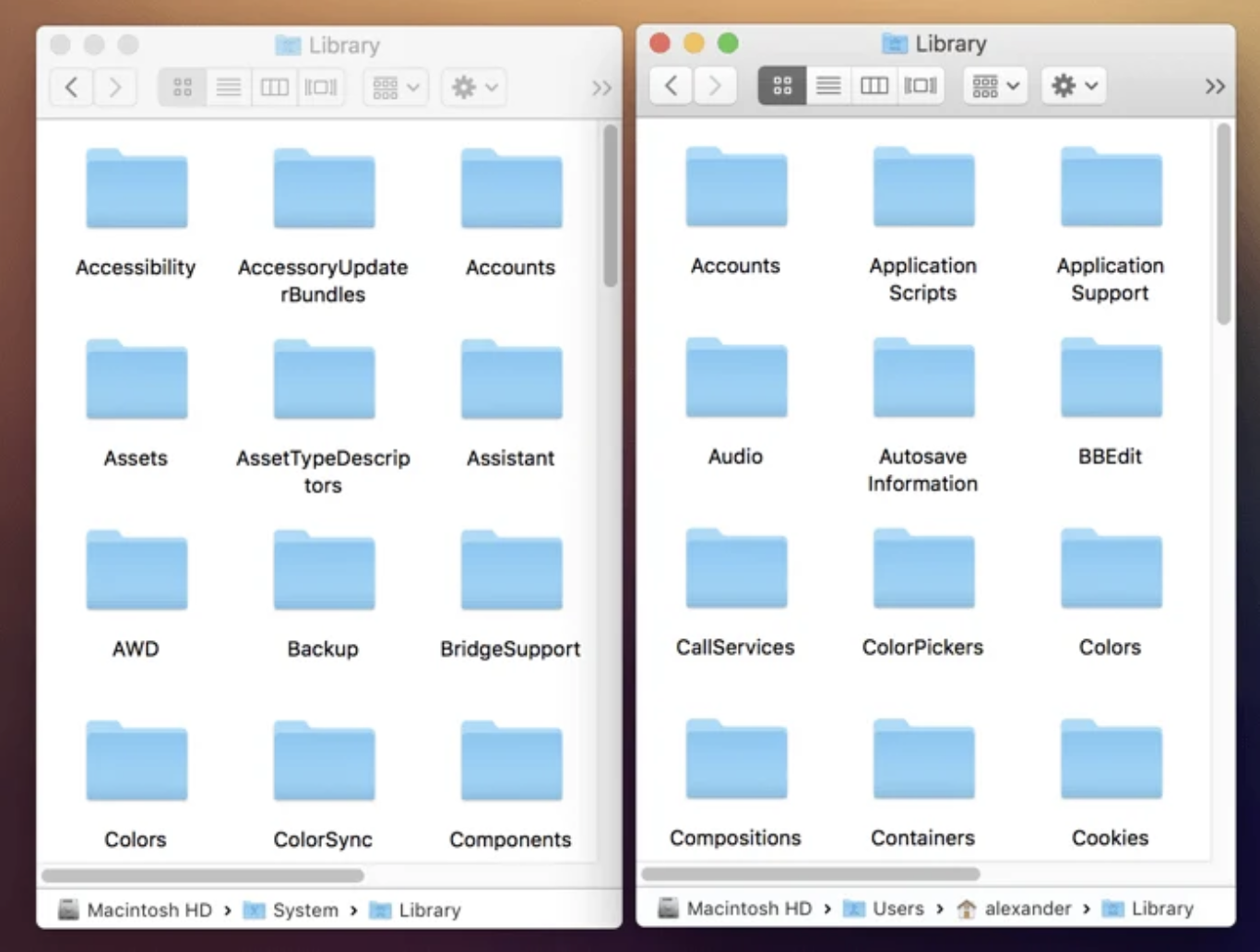
Task: Open the arrange-by dropdown in left window
Action: tap(396, 88)
